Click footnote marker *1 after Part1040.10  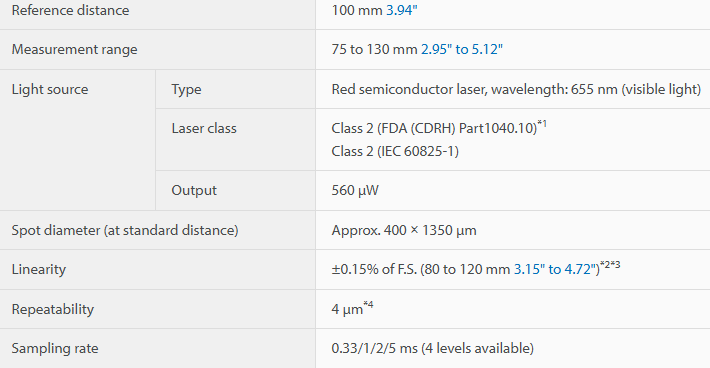[x=542, y=124]
